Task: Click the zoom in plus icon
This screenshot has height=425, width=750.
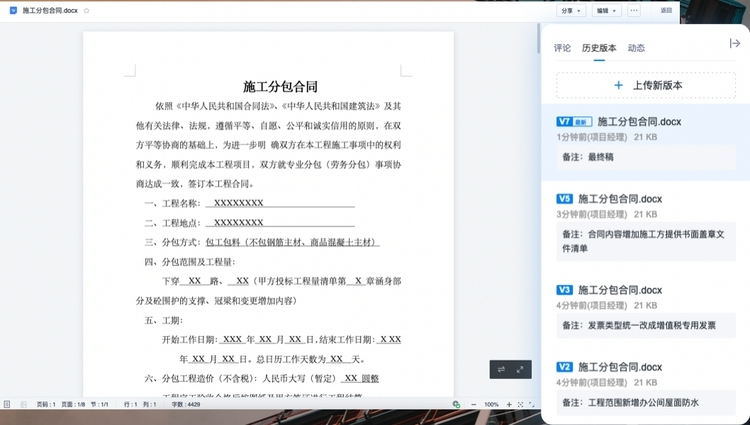Action: (x=511, y=404)
